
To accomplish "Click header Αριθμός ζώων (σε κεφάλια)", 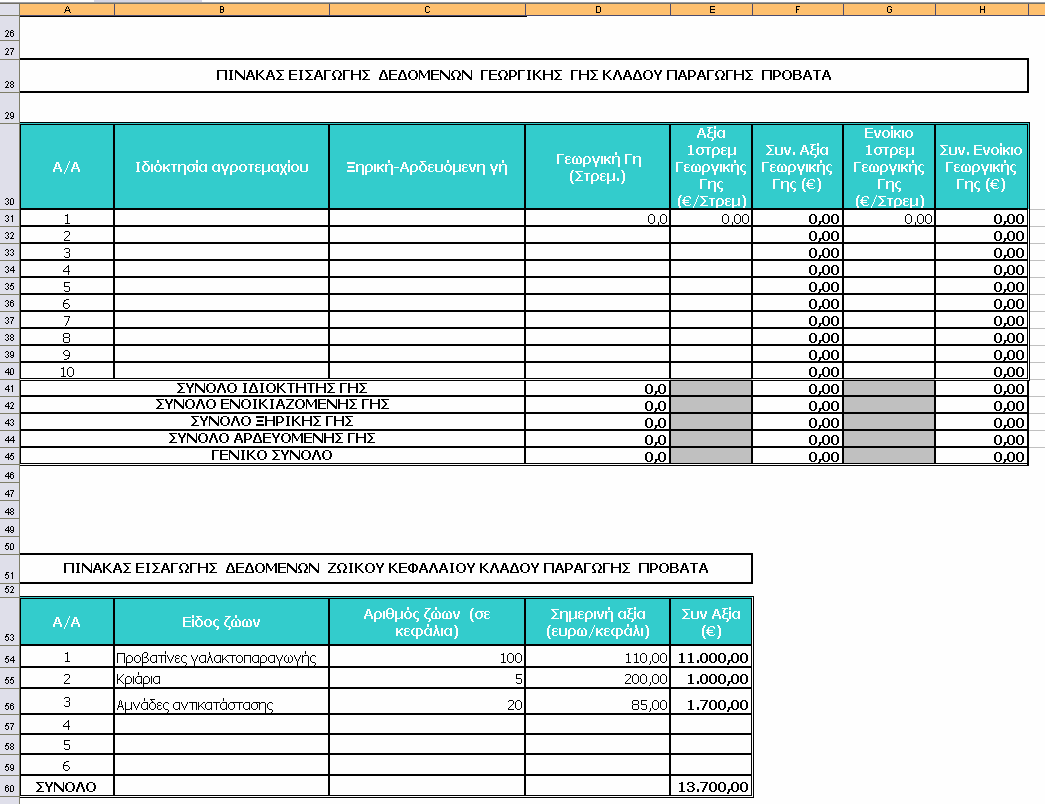I will (x=427, y=622).
